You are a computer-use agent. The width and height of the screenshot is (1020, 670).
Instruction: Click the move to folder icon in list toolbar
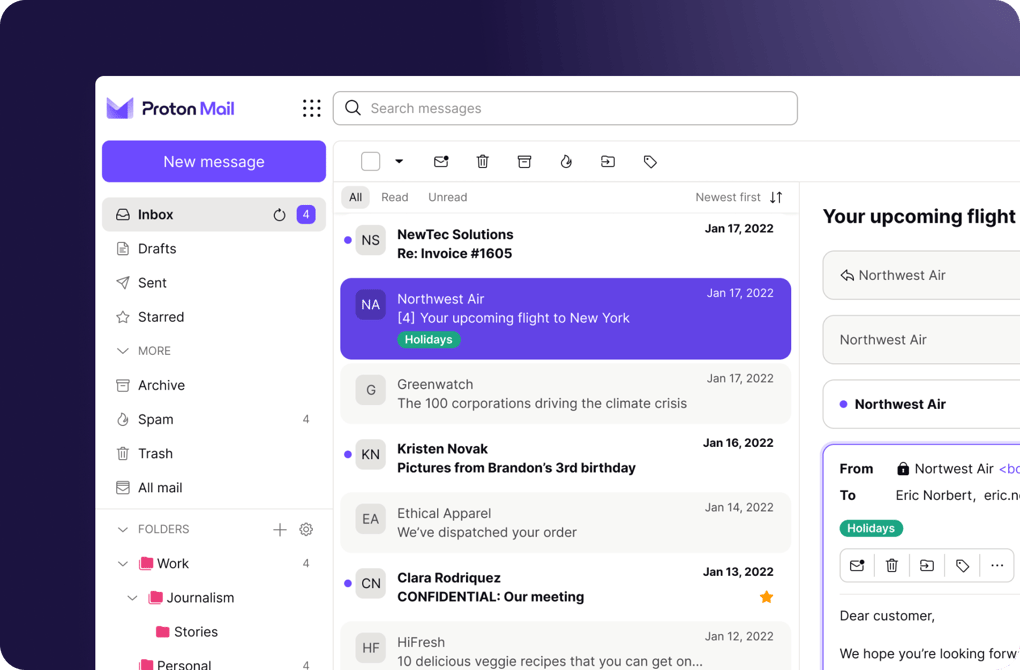[608, 162]
